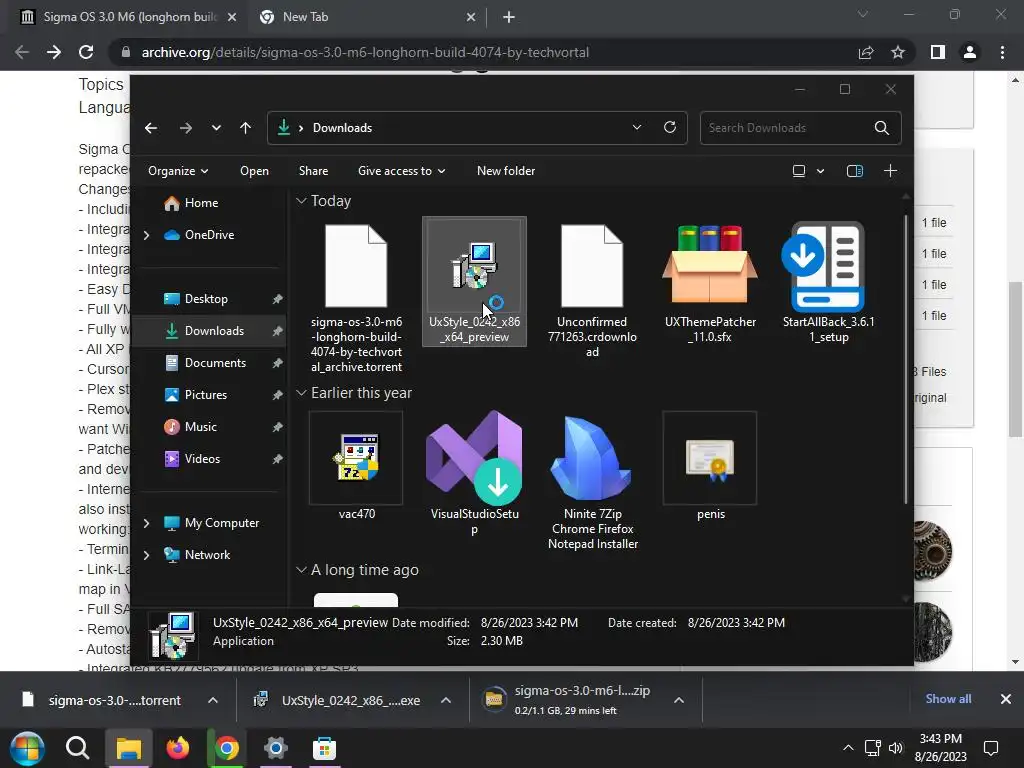The height and width of the screenshot is (768, 1024).
Task: Toggle the preview pane
Action: [x=855, y=171]
